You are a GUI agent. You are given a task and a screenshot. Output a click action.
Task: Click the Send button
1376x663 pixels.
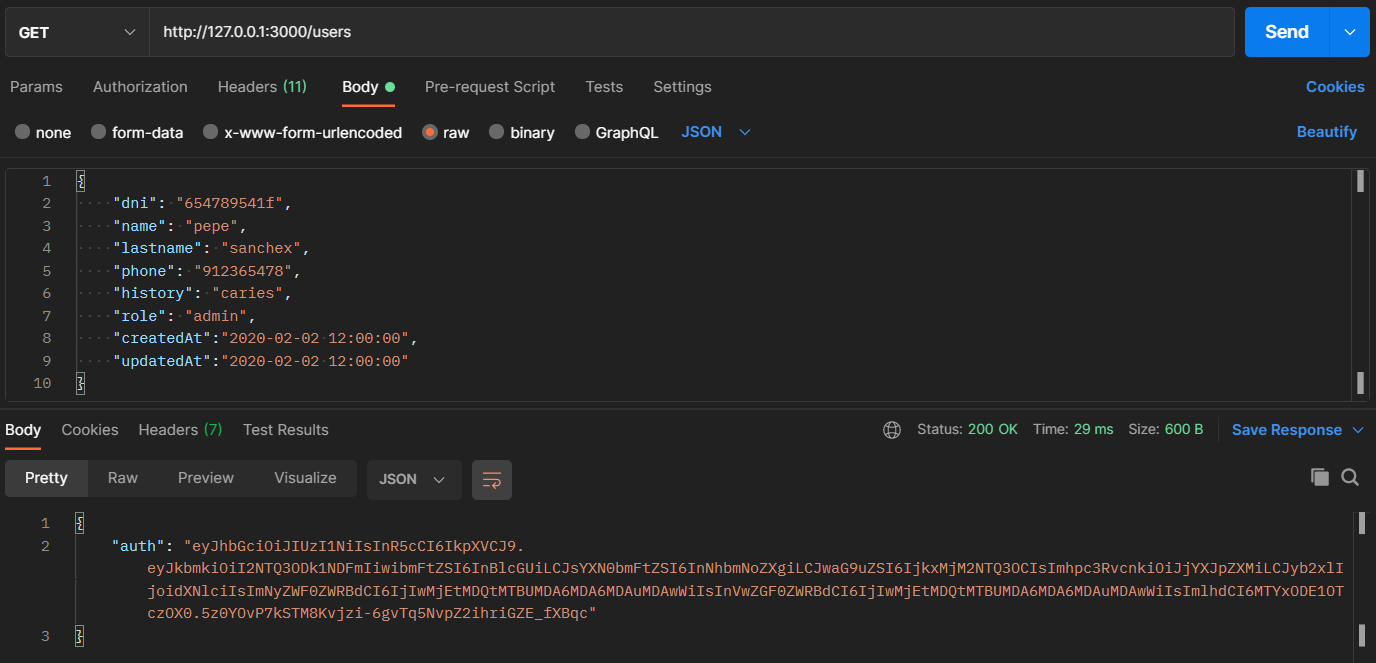(1286, 31)
